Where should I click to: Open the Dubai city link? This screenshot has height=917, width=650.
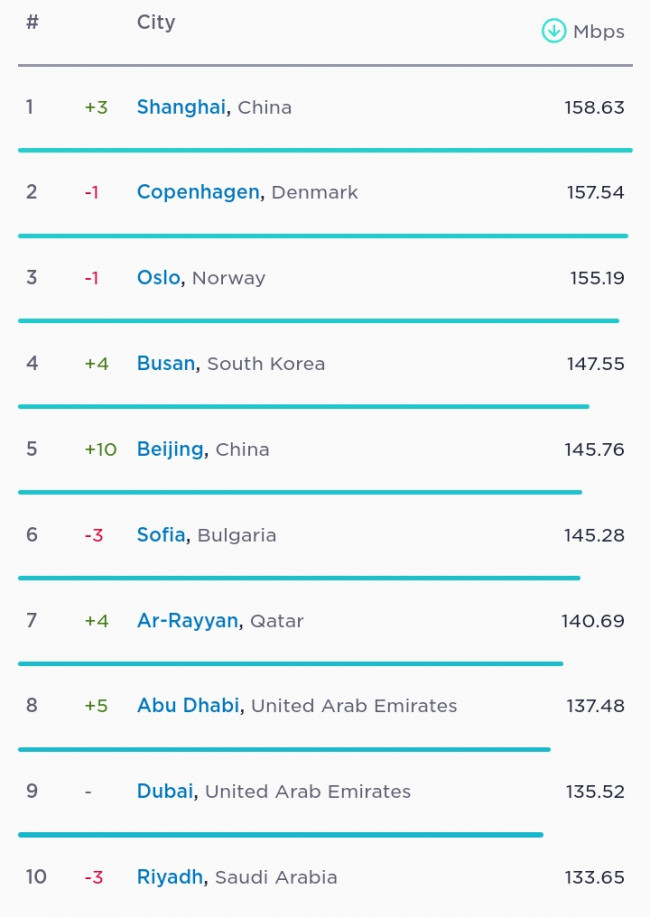click(165, 791)
